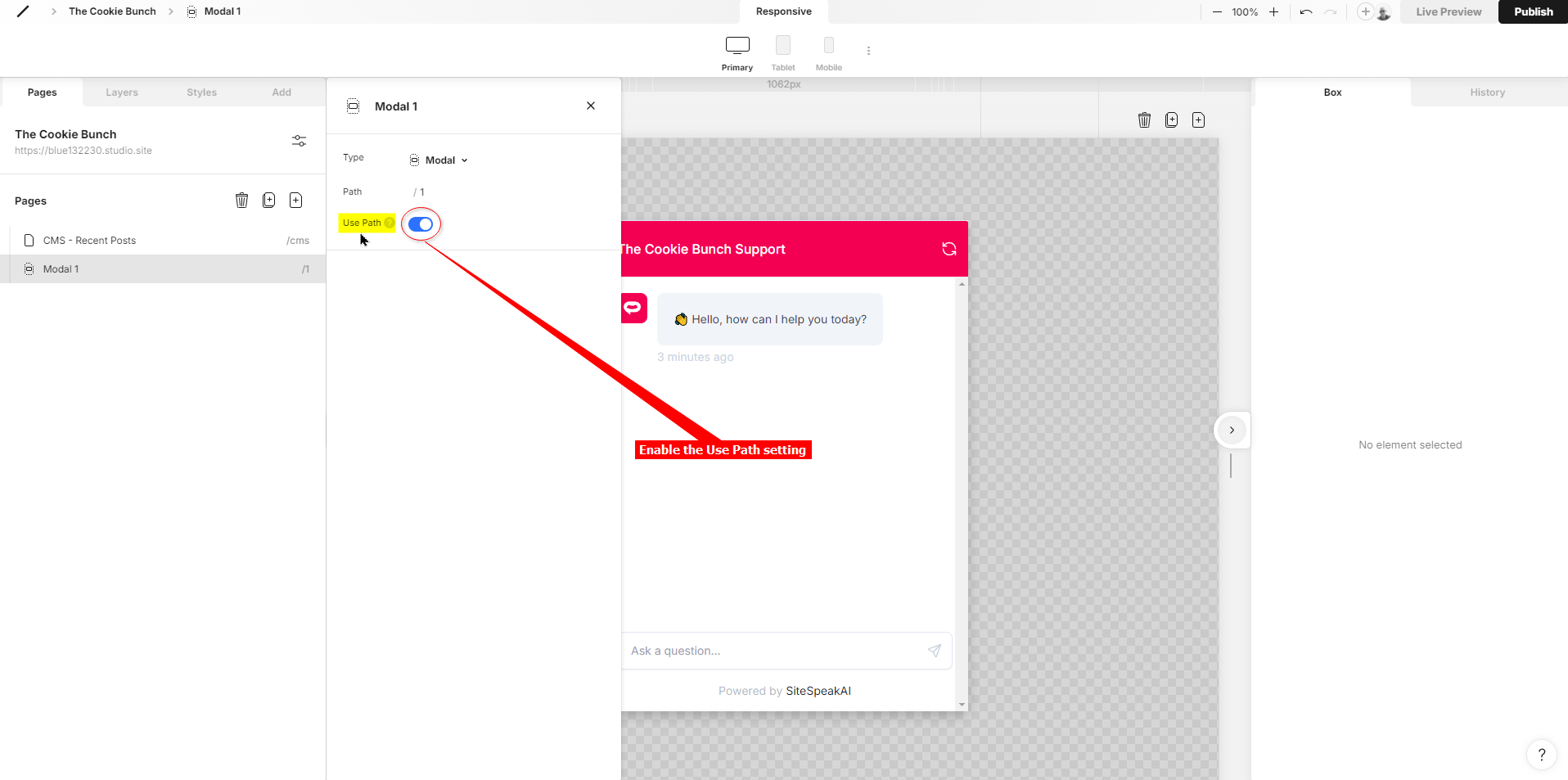This screenshot has width=1568, height=780.
Task: Select the Pages tab
Action: point(43,92)
